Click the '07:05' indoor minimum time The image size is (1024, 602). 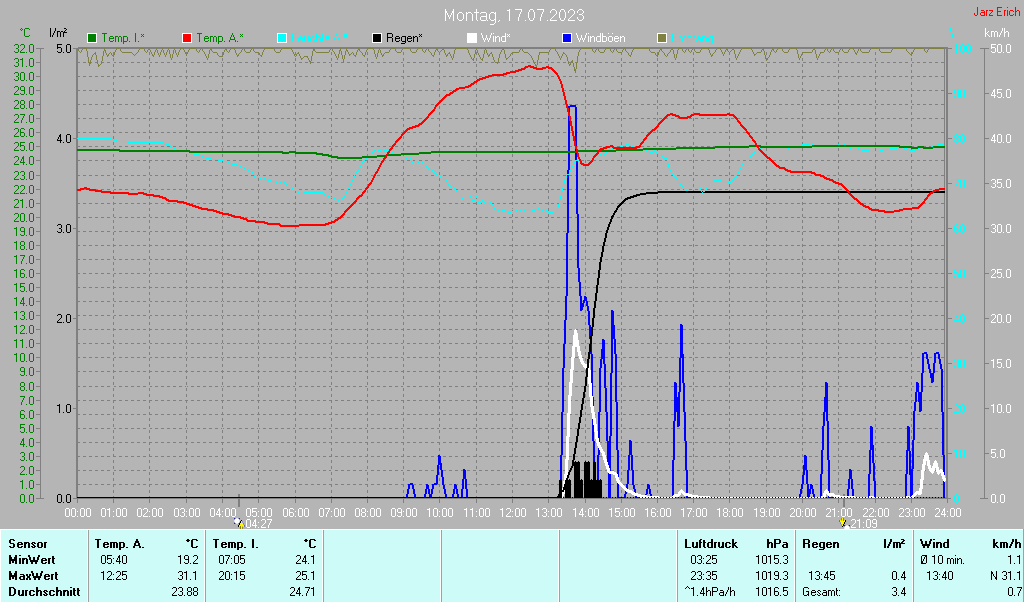coord(231,560)
